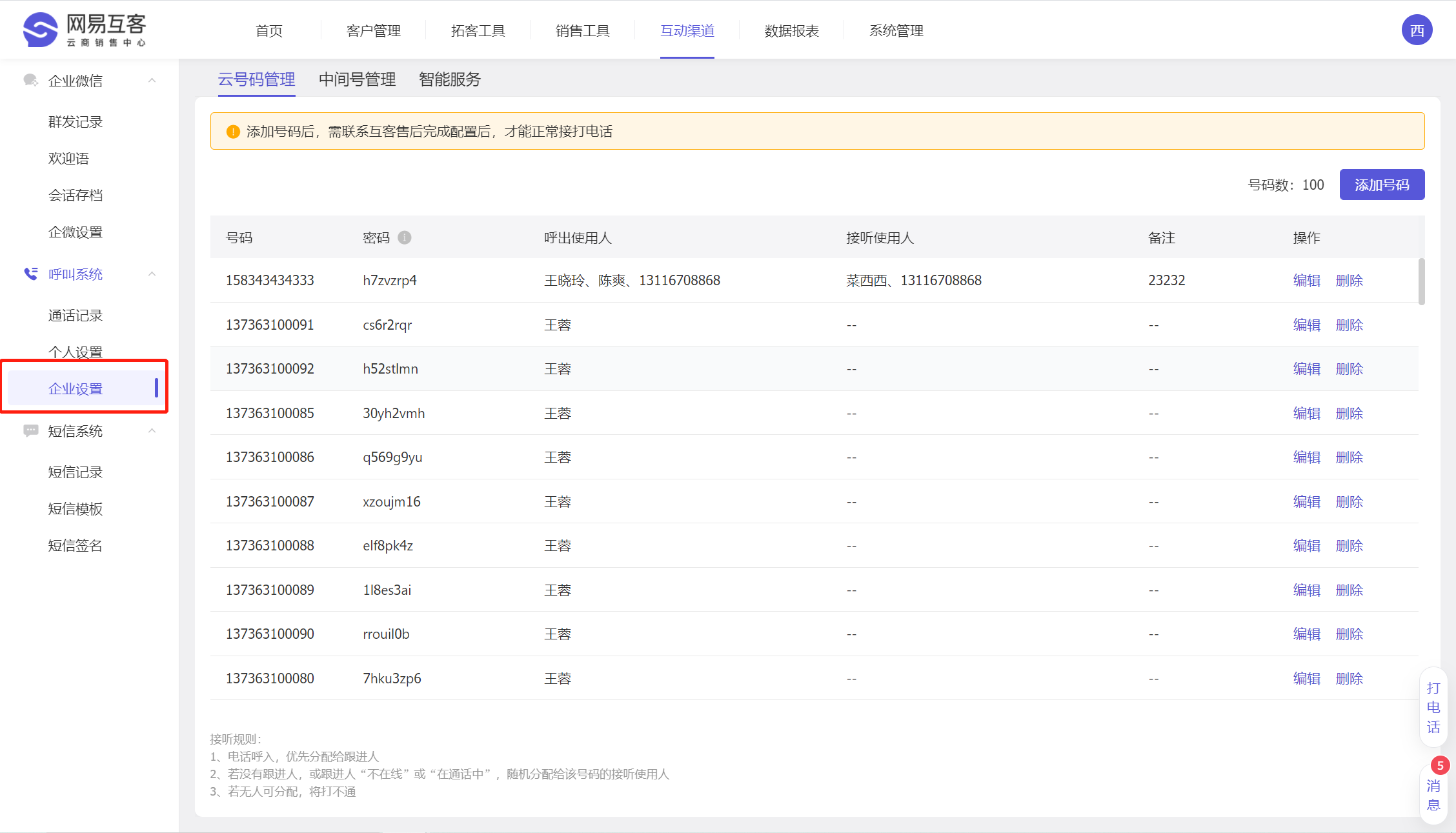1456x833 pixels.
Task: Select 企业设置 in the sidebar
Action: click(x=84, y=388)
